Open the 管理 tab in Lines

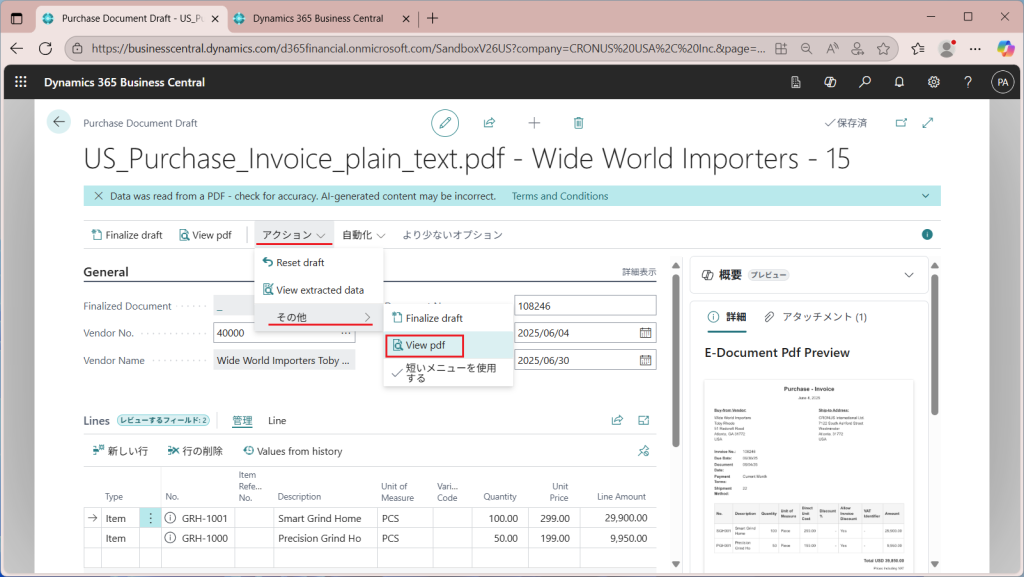[x=242, y=420]
